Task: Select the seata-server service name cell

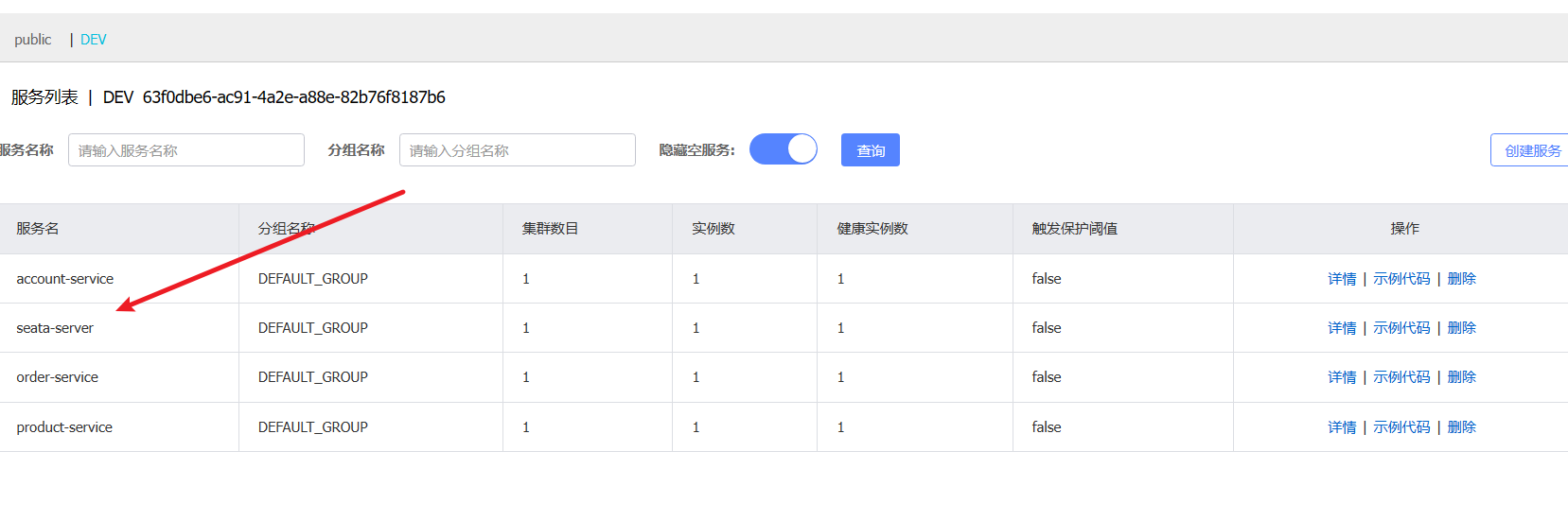Action: [x=55, y=328]
